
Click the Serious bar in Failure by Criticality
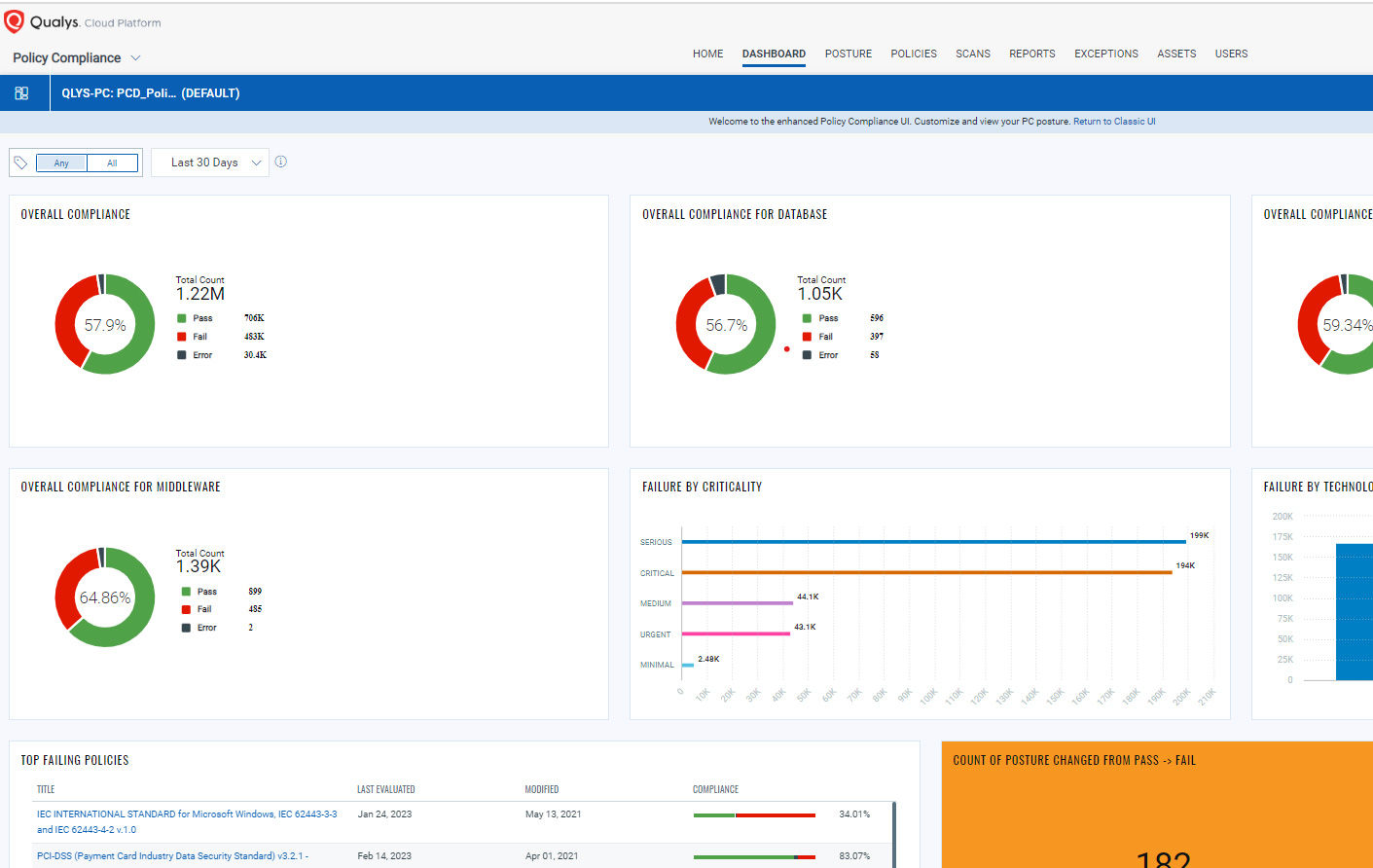click(x=933, y=542)
